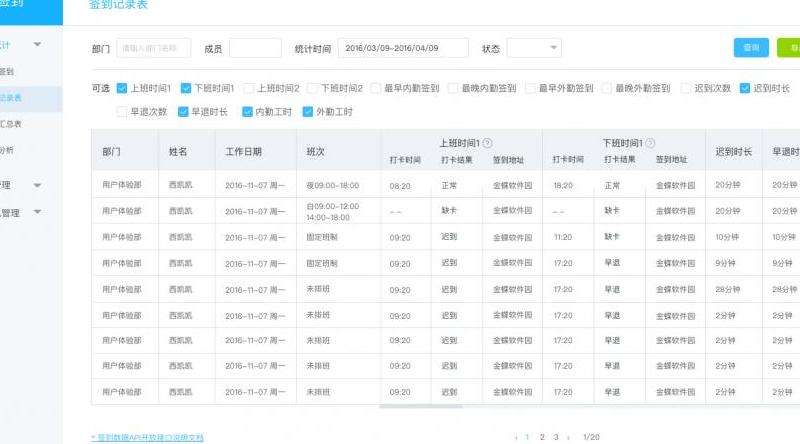Click the help icon beside 上班时间1
The width and height of the screenshot is (800, 444).
point(487,143)
